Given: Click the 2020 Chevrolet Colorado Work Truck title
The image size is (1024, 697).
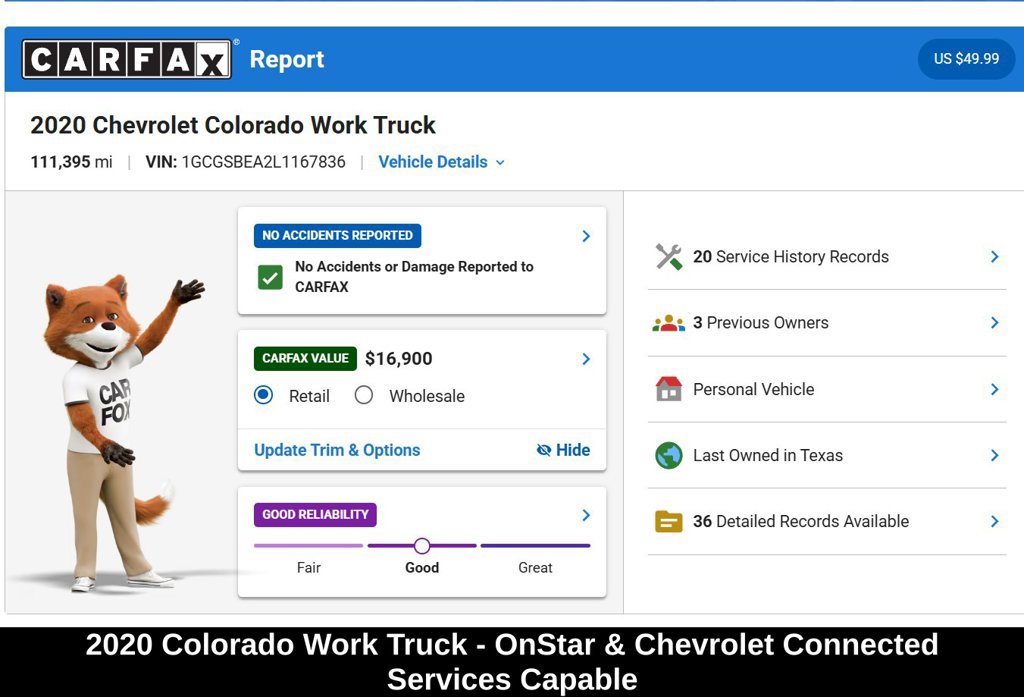Looking at the screenshot, I should (x=233, y=125).
